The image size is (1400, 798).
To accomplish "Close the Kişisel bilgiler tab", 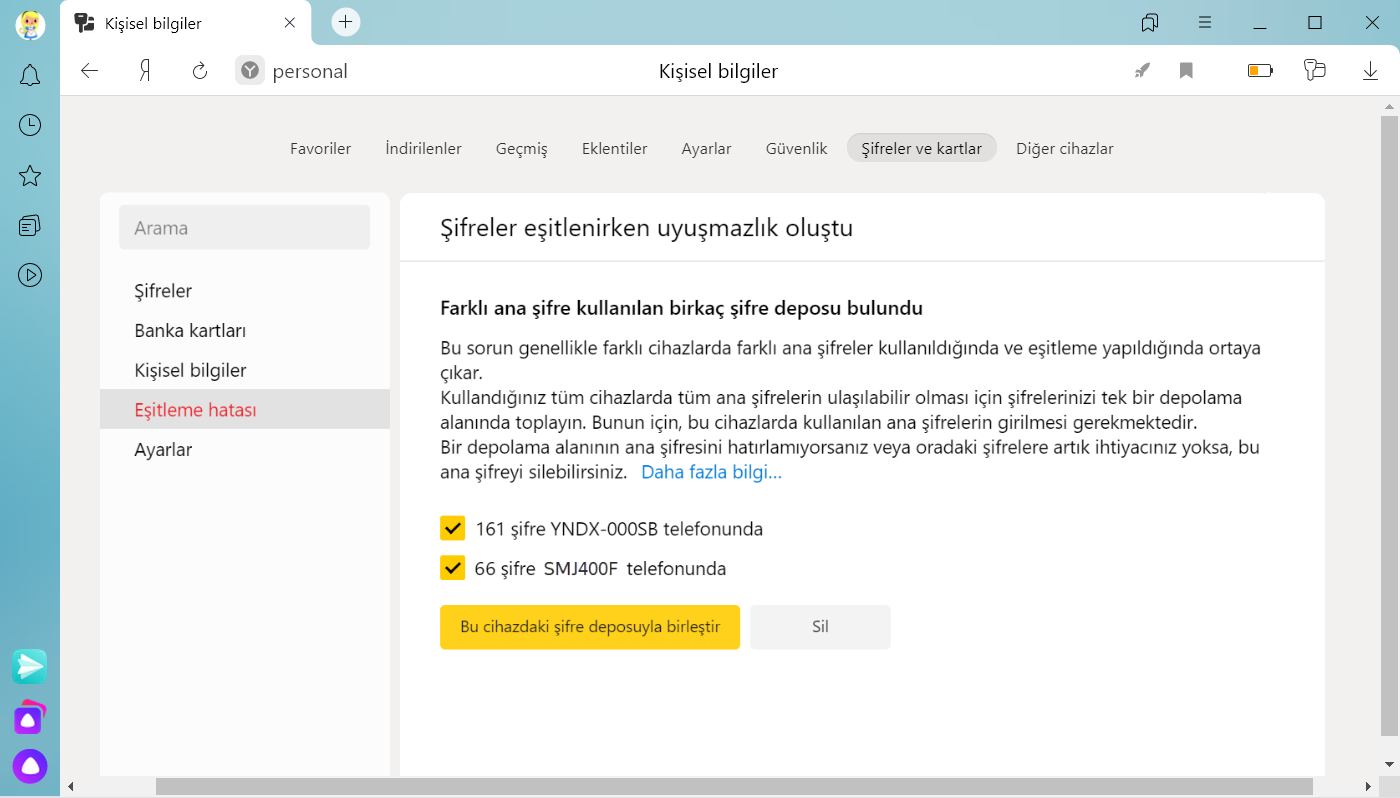I will click(x=291, y=22).
